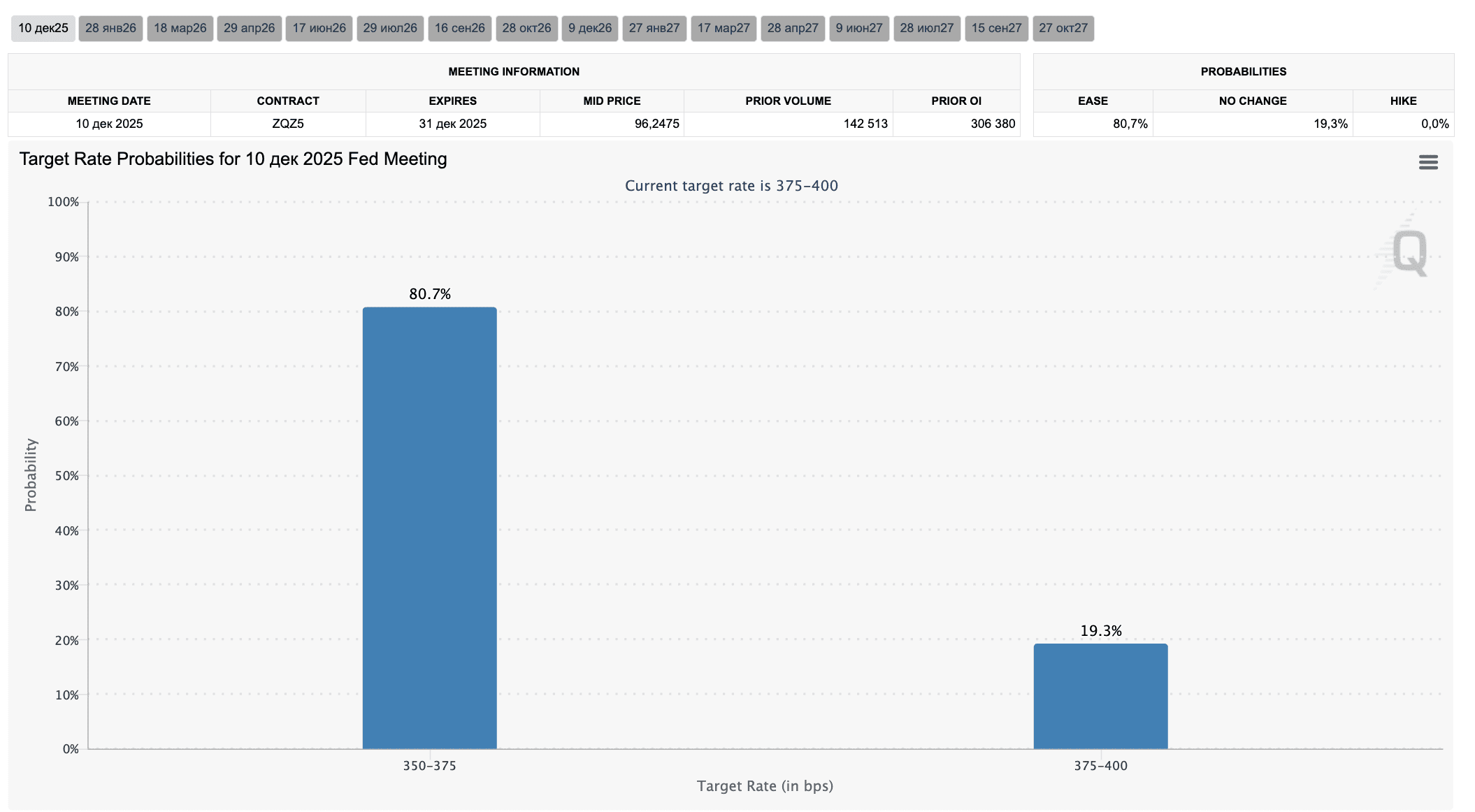This screenshot has height=812, width=1475.
Task: Open the 29 июл26 meeting tab
Action: 390,29
